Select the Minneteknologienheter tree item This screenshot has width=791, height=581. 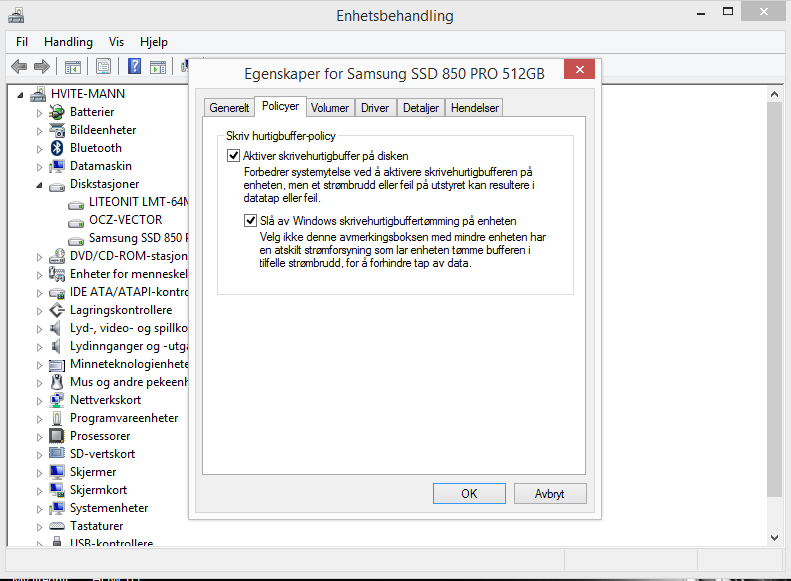129,364
